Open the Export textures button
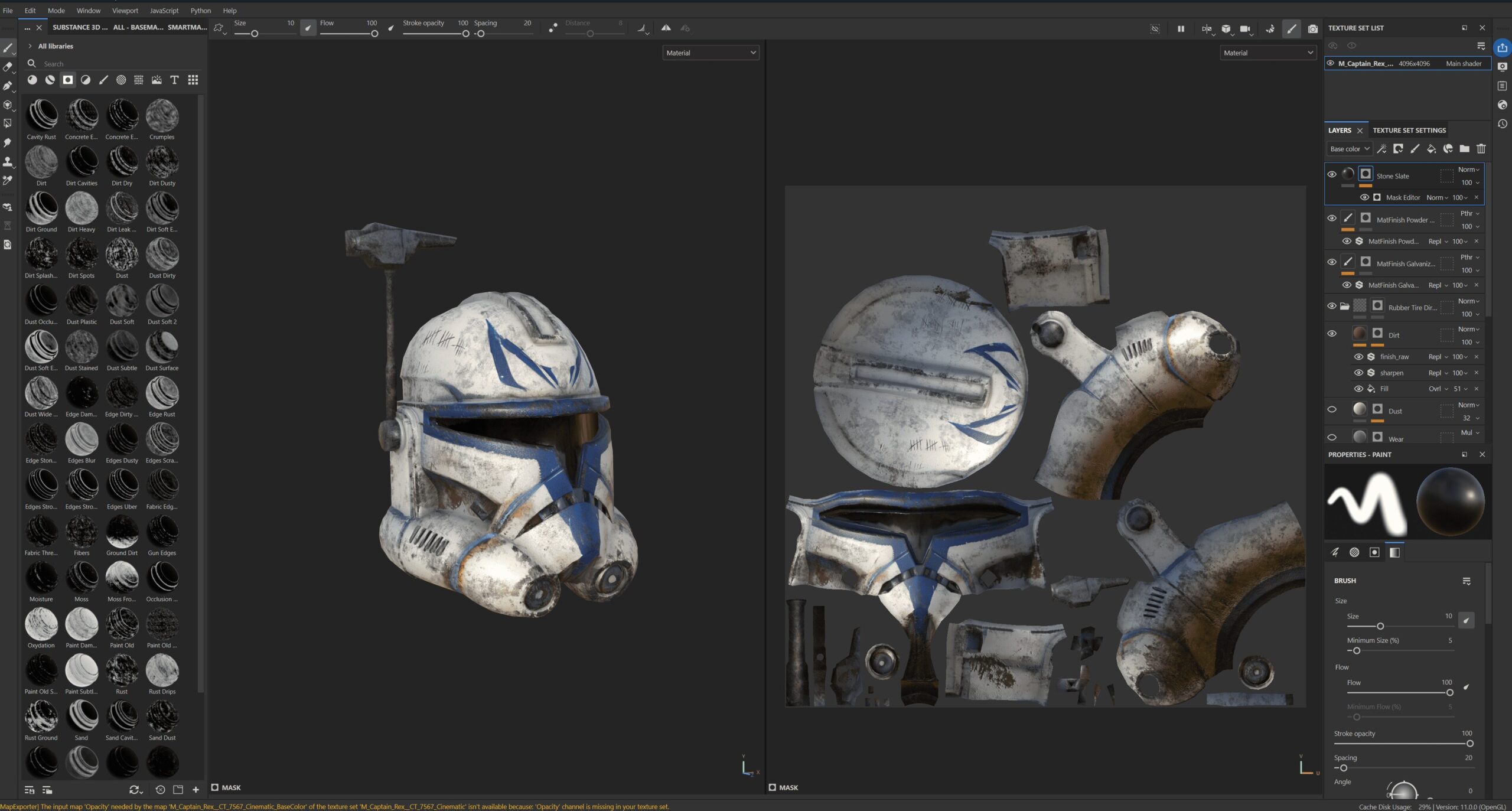 (x=1502, y=48)
